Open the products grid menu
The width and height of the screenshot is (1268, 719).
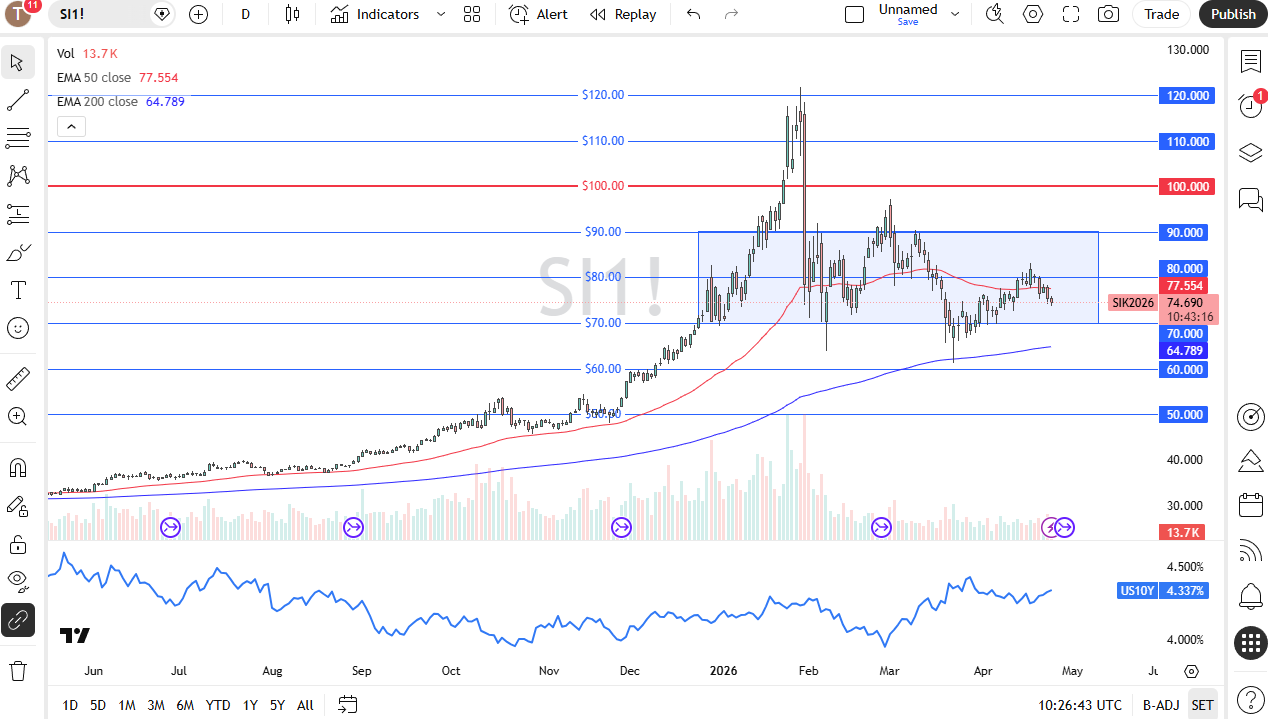[x=1250, y=643]
